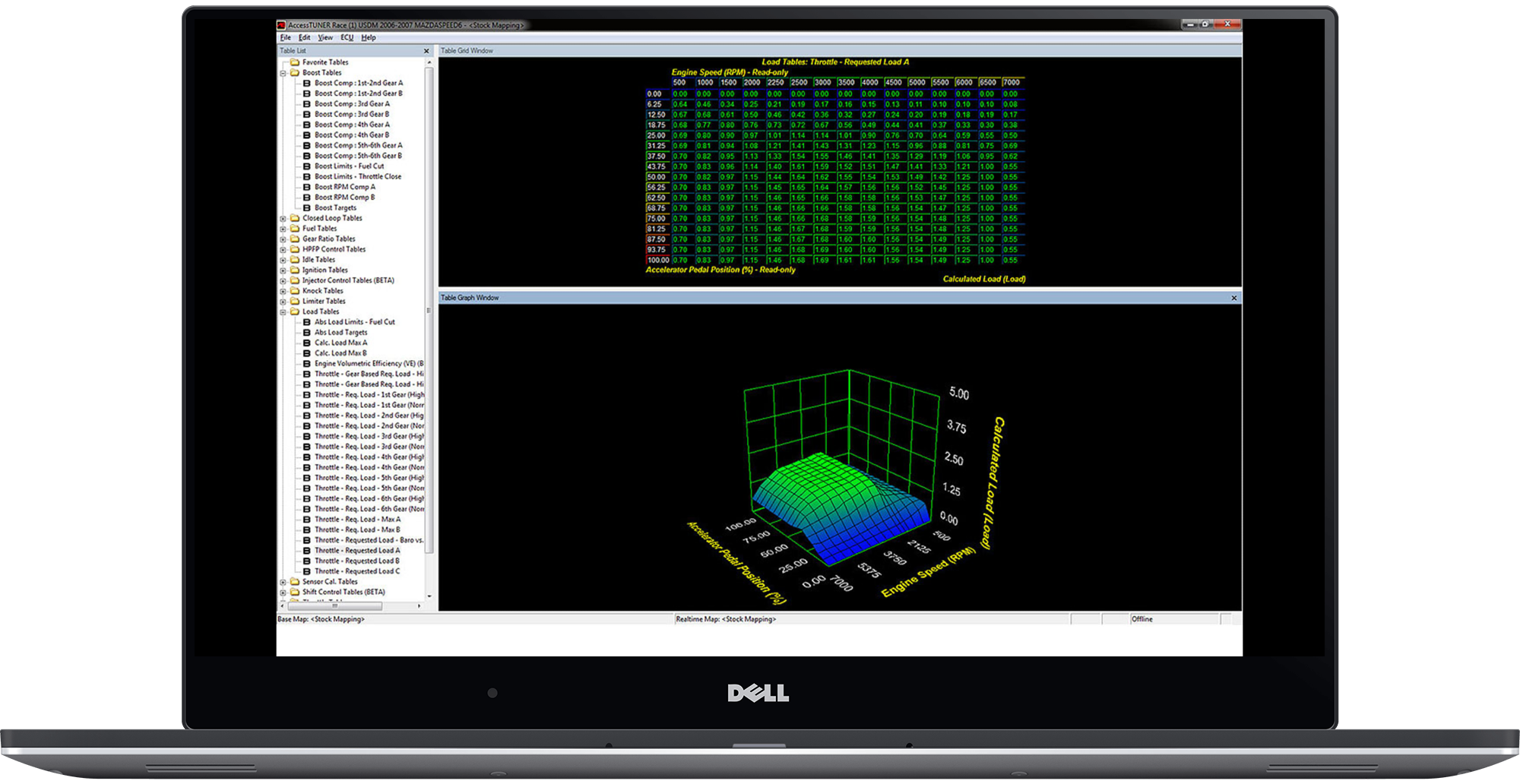
Task: Click the table icon beside Throttle - Requested Load B
Action: [x=307, y=561]
